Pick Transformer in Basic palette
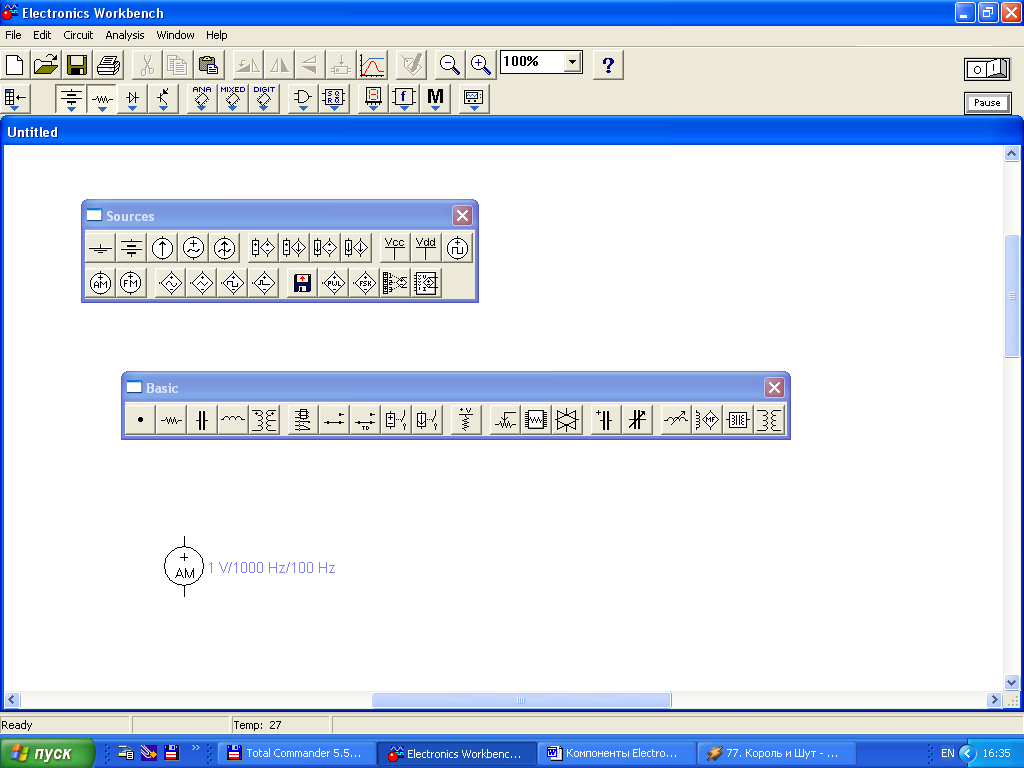This screenshot has height=768, width=1024. 264,420
